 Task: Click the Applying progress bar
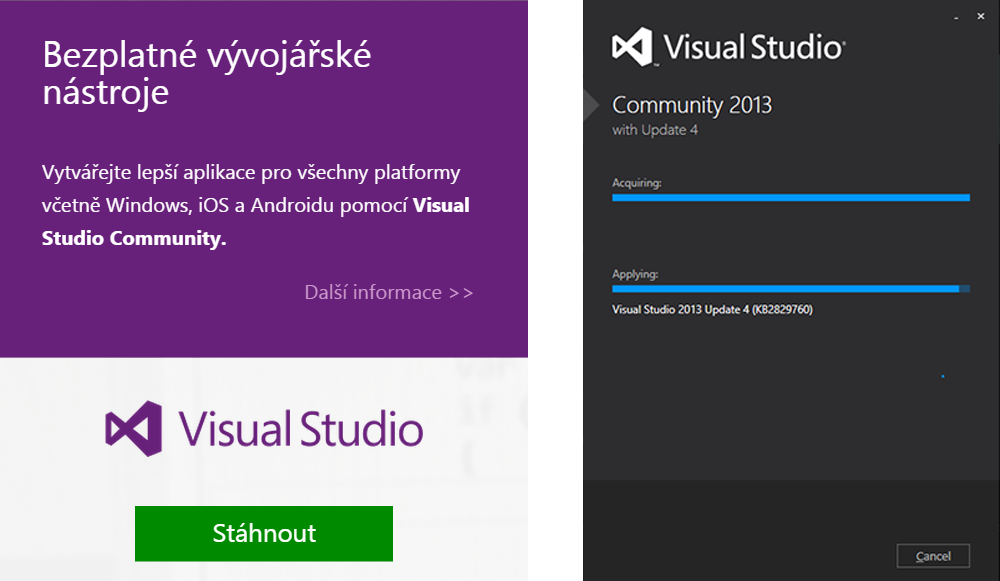tap(791, 289)
